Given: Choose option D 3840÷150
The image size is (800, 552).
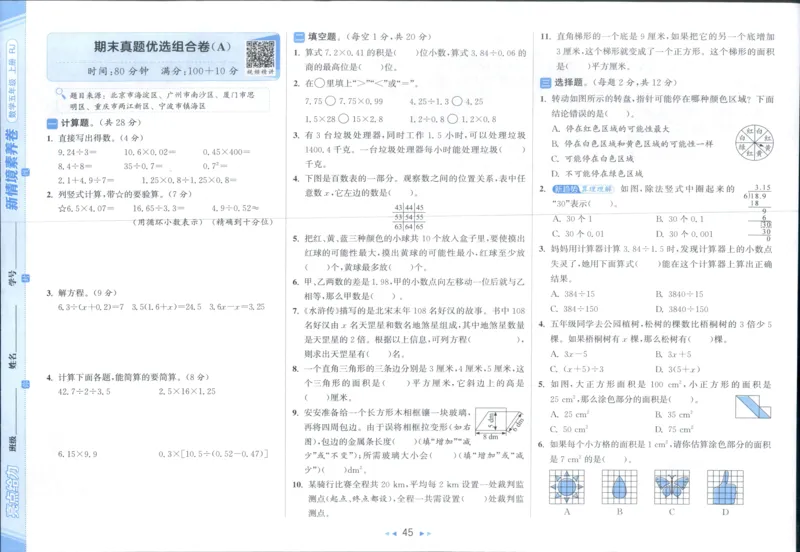Looking at the screenshot, I should click(682, 309).
